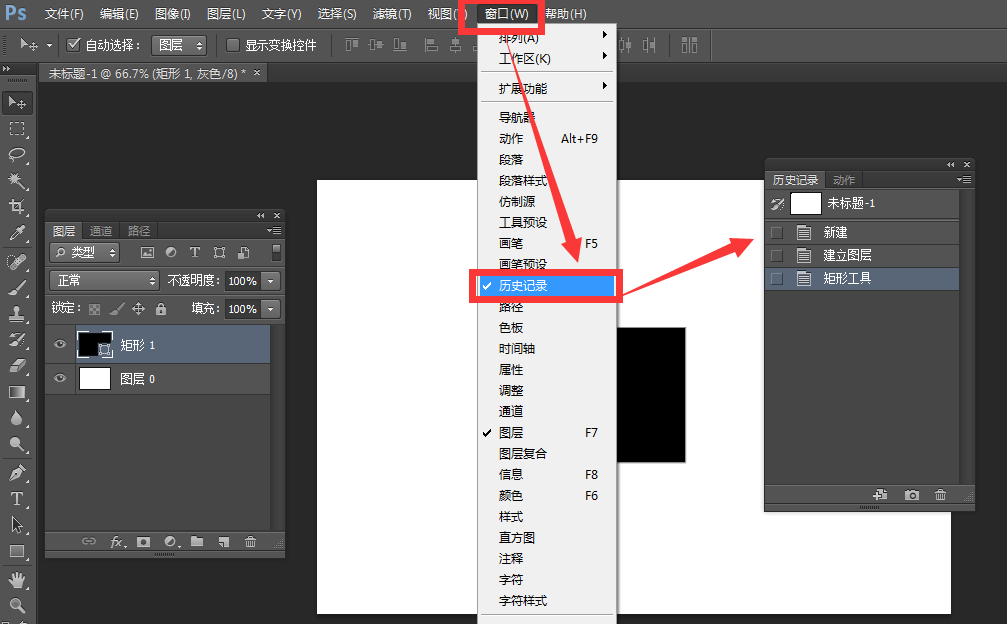Viewport: 1007px width, 624px height.
Task: Select the Pen tool
Action: (17, 474)
